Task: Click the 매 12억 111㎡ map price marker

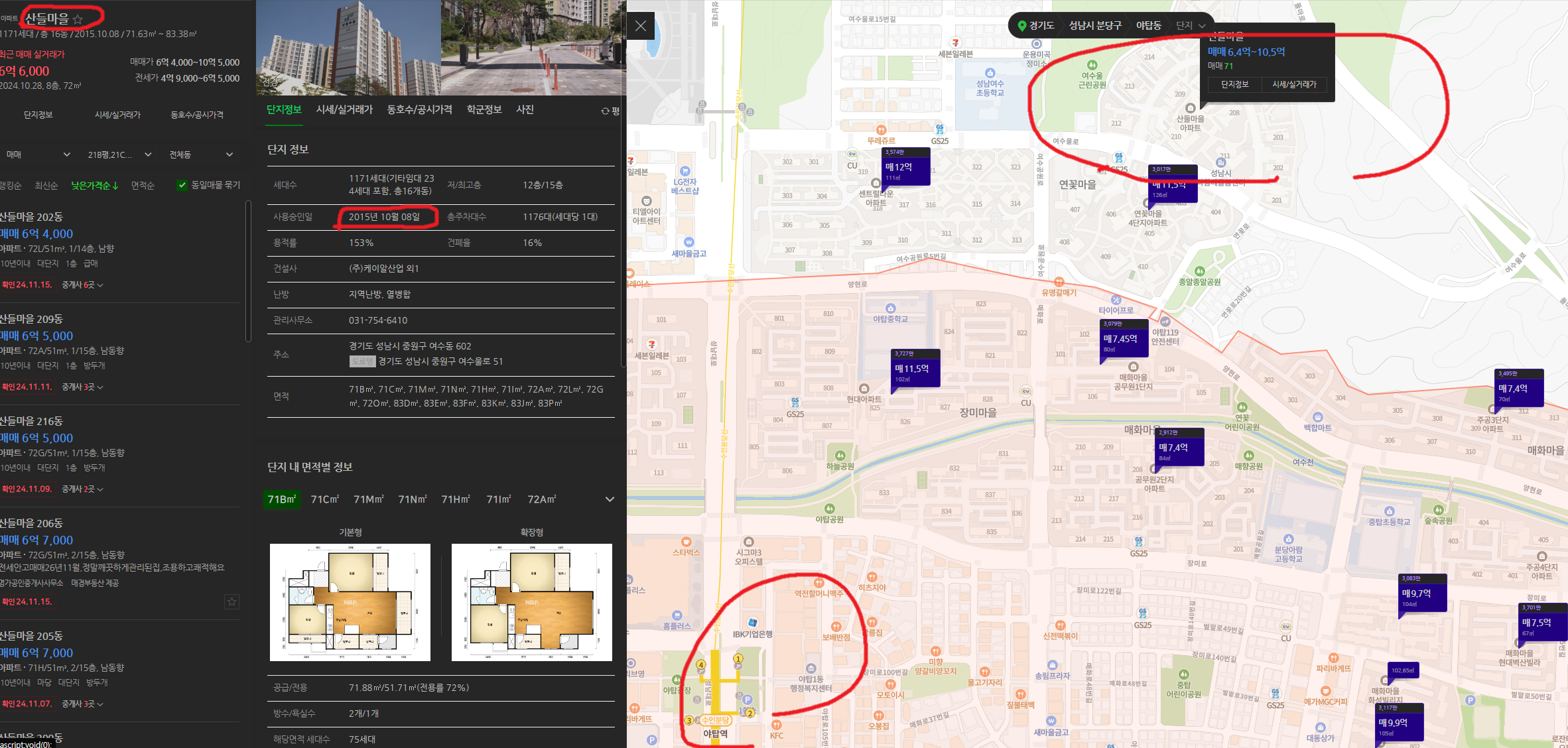Action: point(906,167)
